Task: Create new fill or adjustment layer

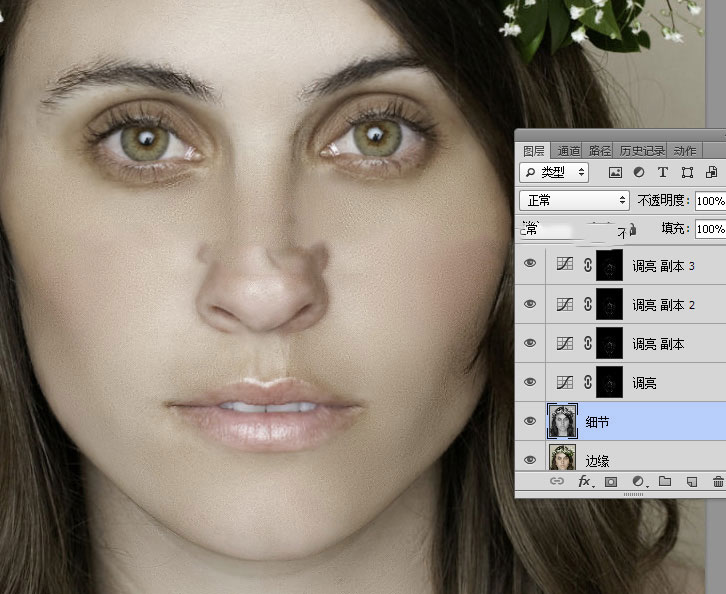Action: coord(637,482)
